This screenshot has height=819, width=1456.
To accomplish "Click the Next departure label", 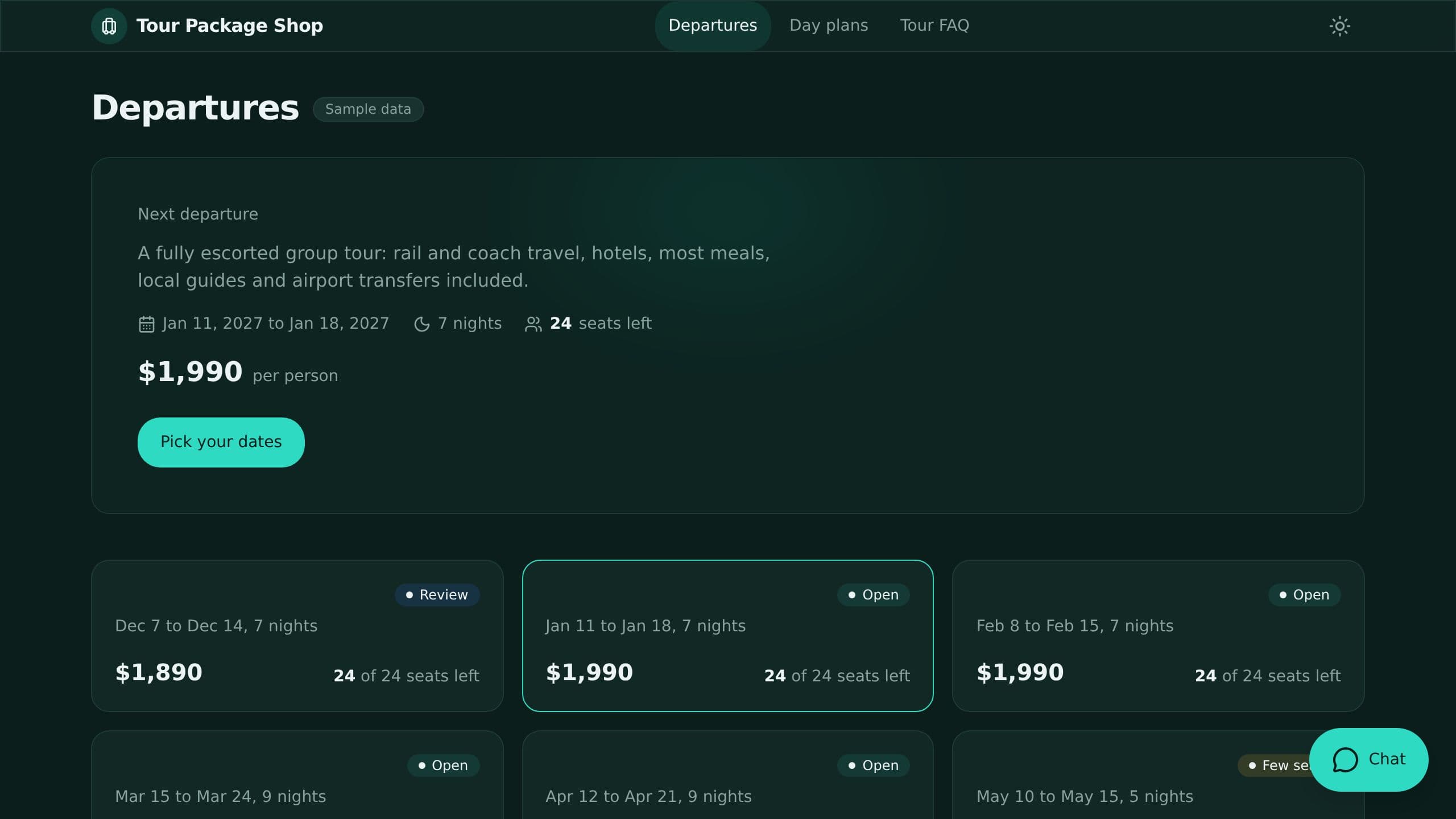I will [198, 214].
